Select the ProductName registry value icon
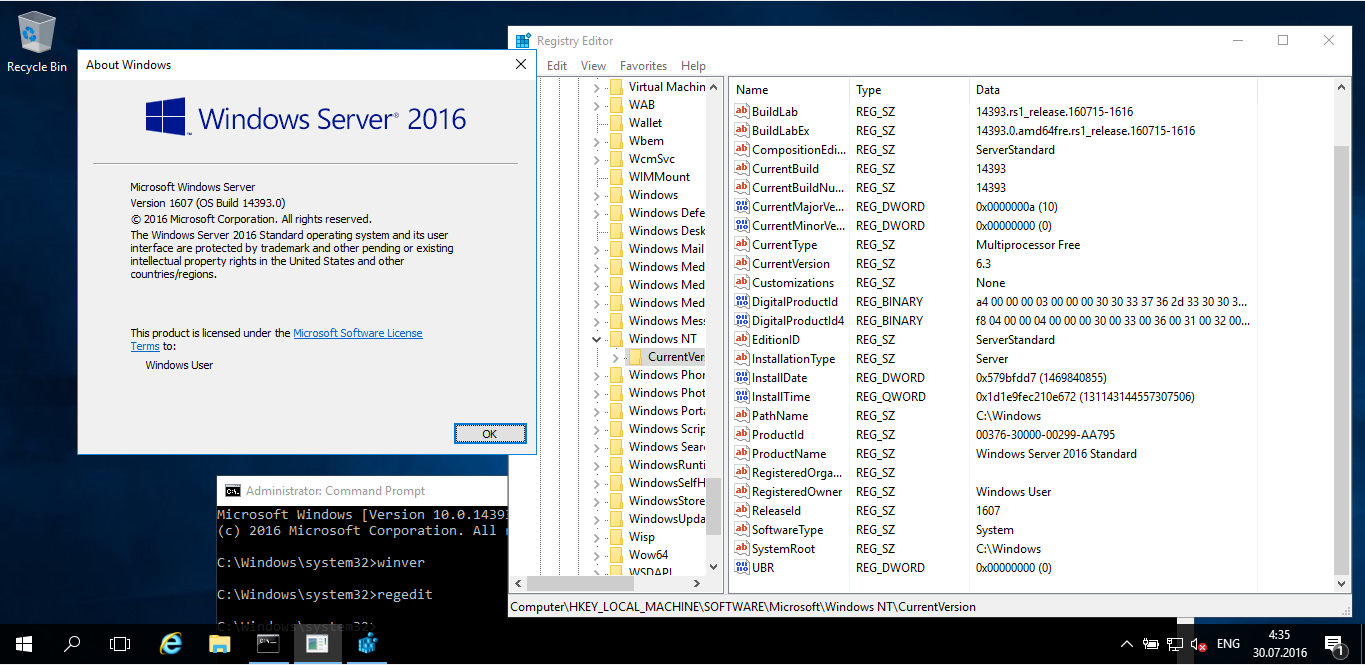 pyautogui.click(x=742, y=454)
